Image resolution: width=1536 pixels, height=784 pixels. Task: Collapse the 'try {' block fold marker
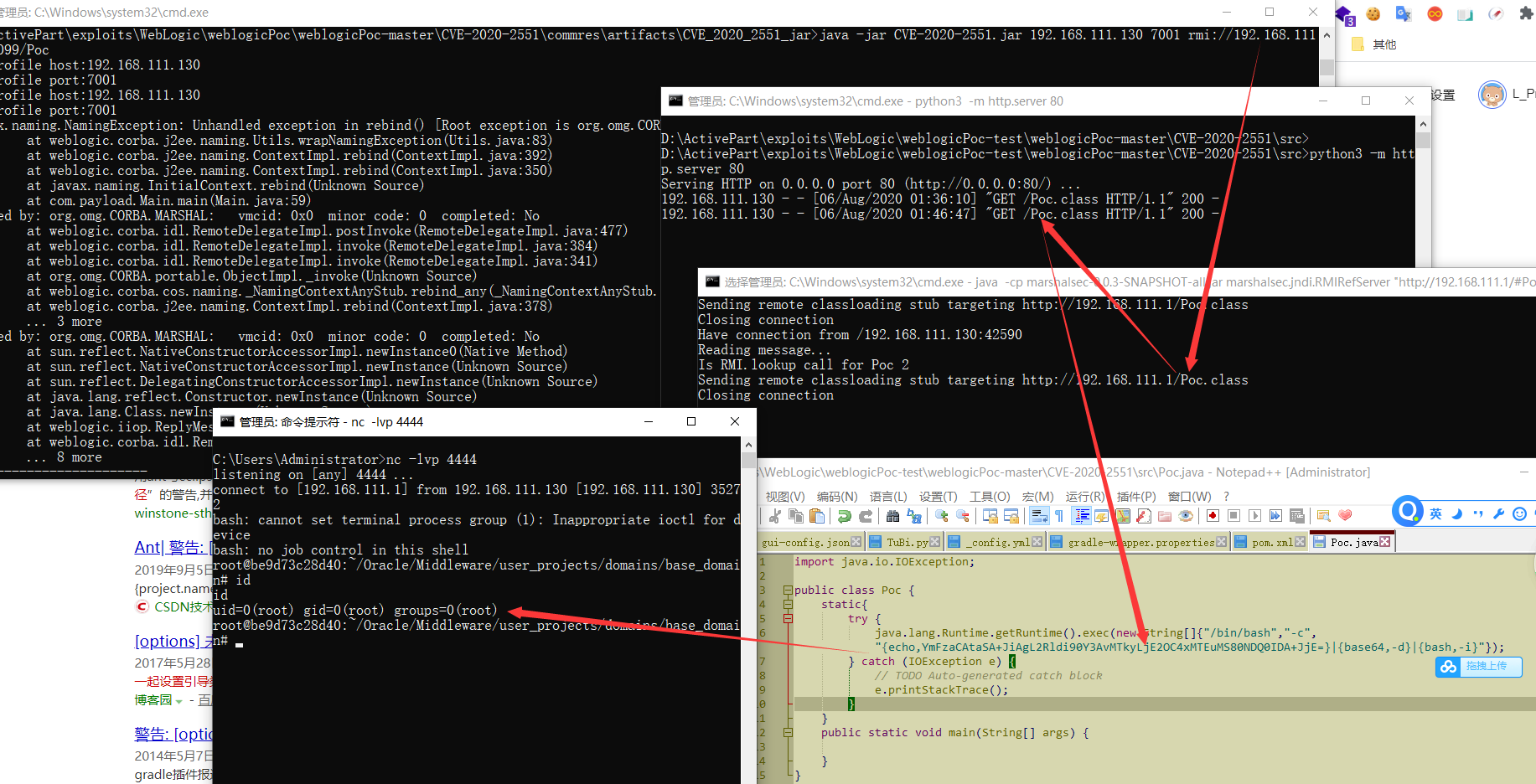[788, 618]
